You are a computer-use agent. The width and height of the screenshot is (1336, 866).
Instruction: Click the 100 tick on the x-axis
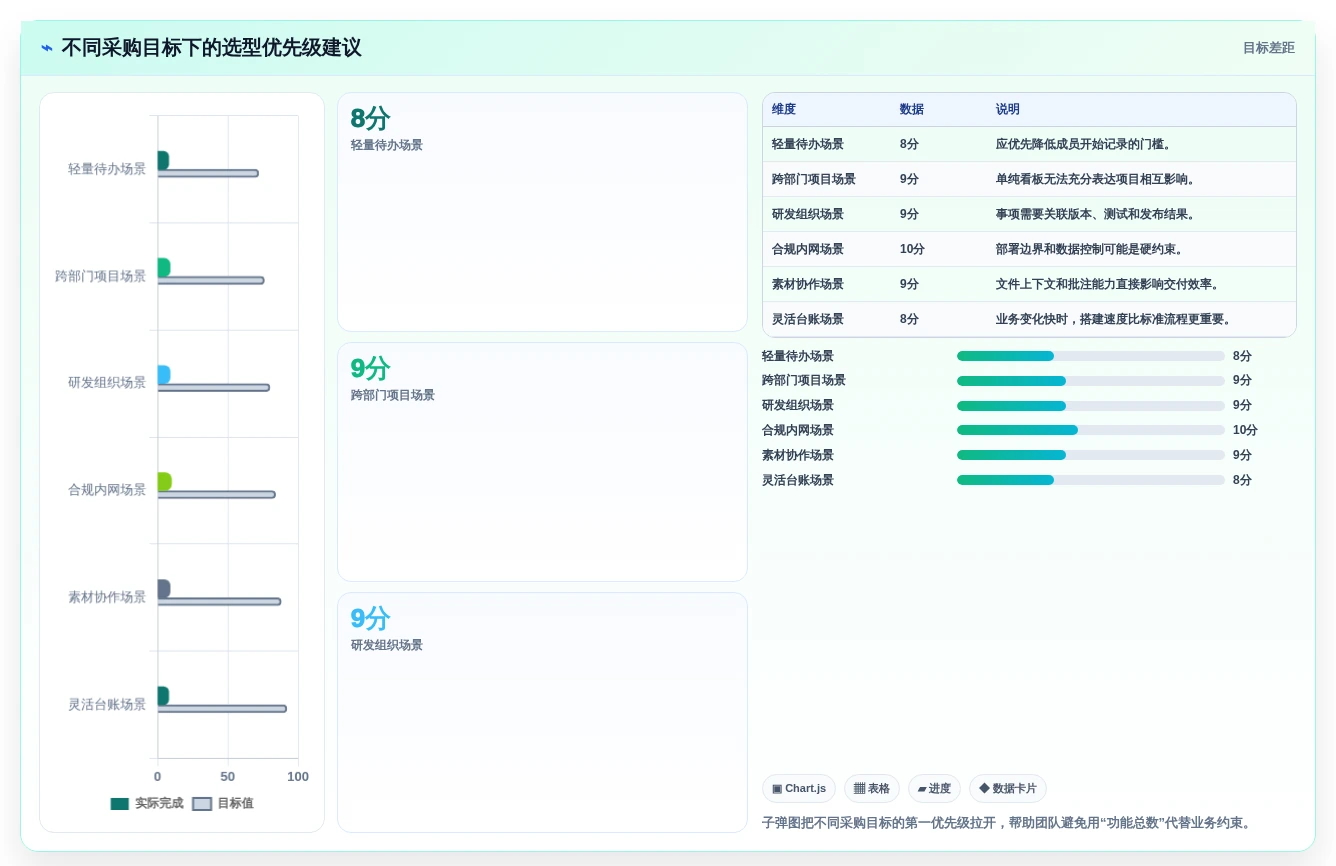click(x=298, y=777)
